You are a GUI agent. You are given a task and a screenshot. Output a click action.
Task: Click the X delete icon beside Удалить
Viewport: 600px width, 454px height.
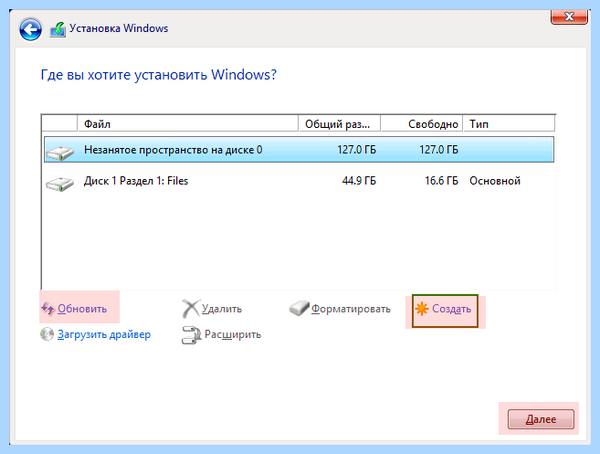point(190,309)
